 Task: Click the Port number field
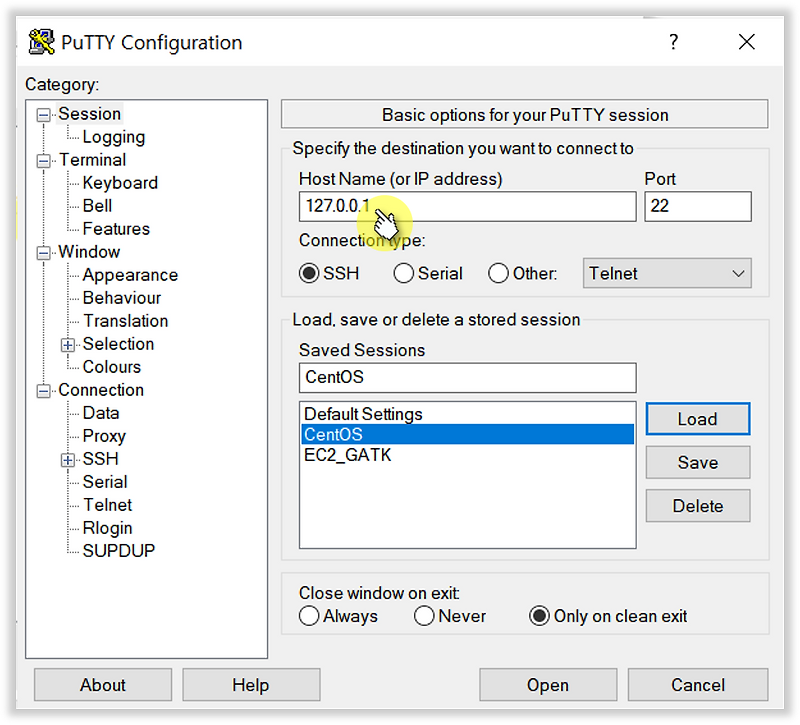click(697, 206)
